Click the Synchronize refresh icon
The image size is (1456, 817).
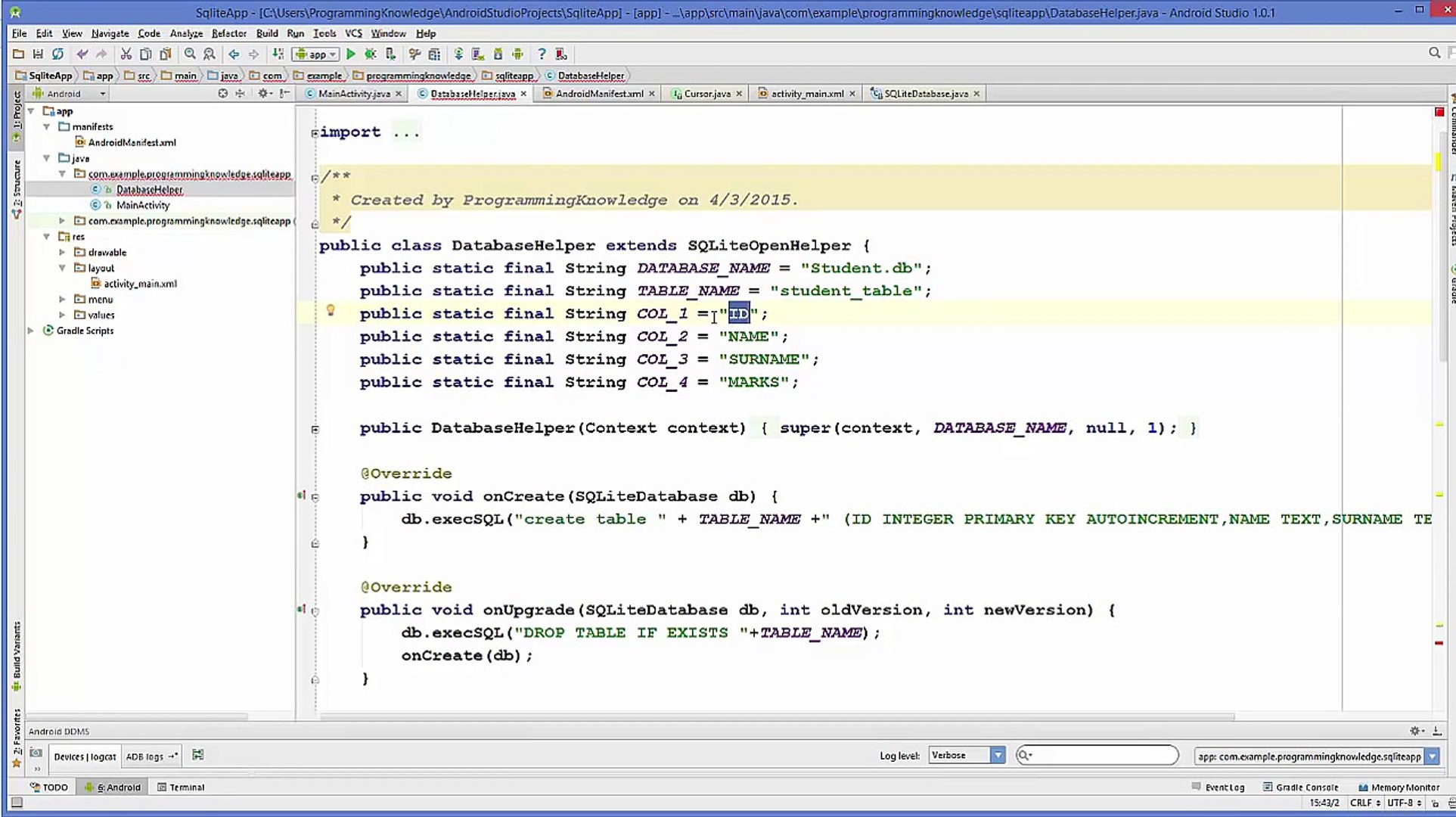coord(57,54)
